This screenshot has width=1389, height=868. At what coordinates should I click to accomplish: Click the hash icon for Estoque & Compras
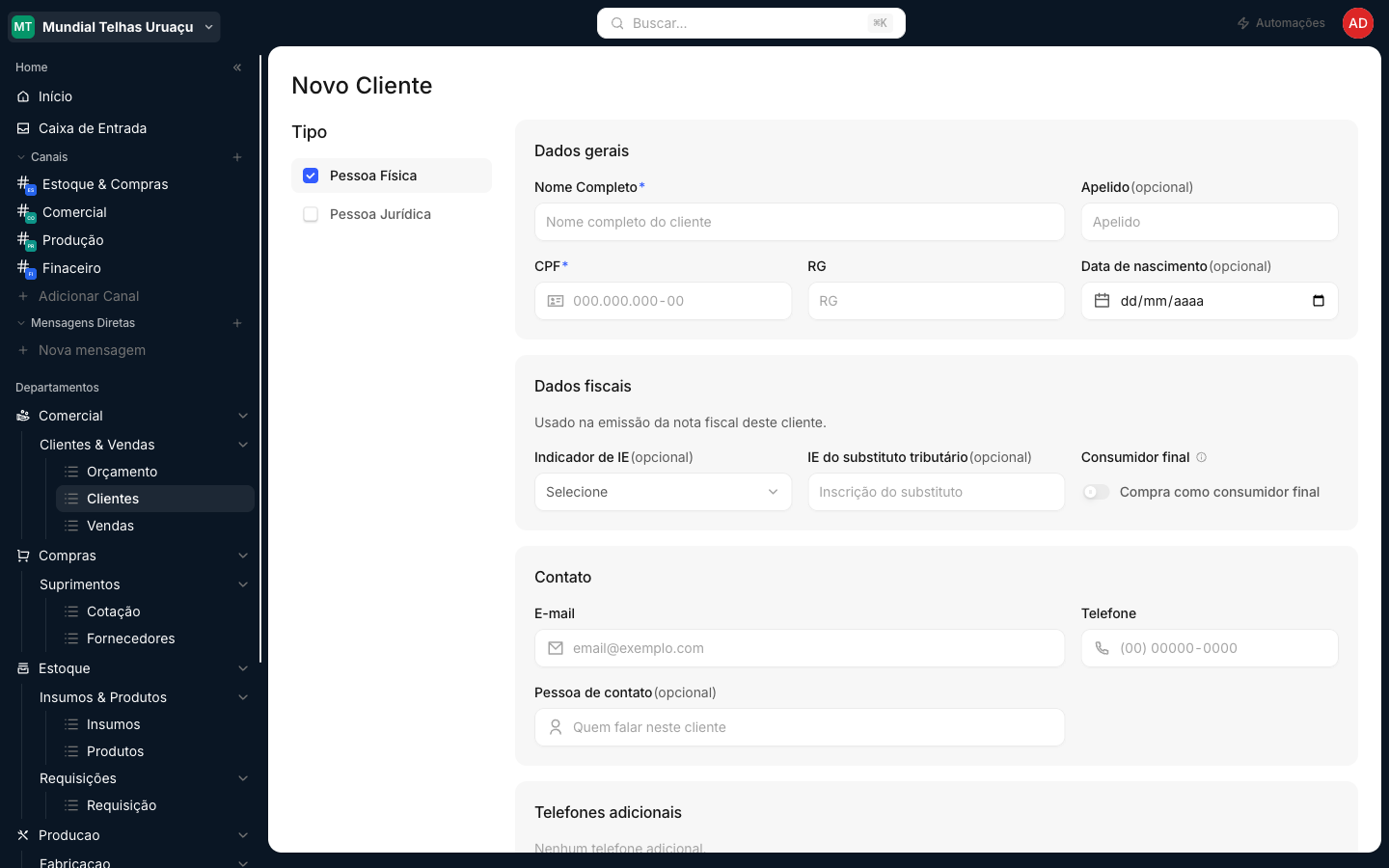[x=25, y=184]
